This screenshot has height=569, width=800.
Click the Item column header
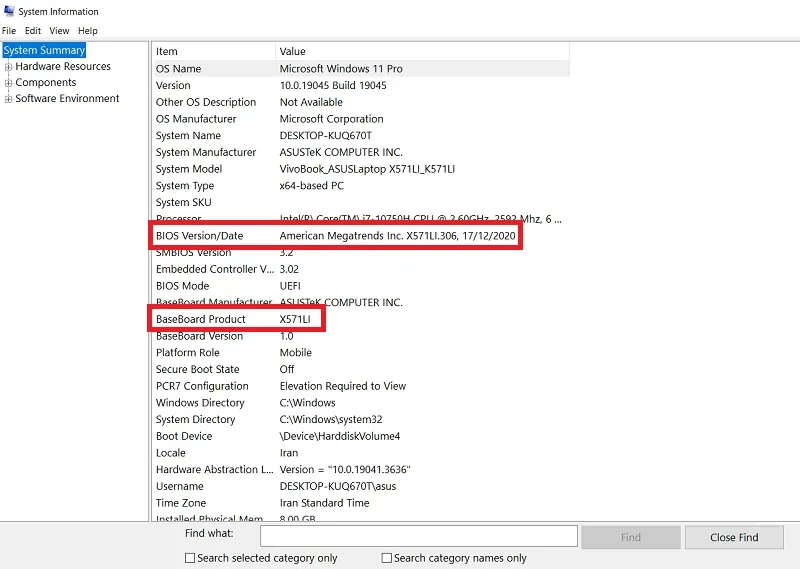[214, 51]
